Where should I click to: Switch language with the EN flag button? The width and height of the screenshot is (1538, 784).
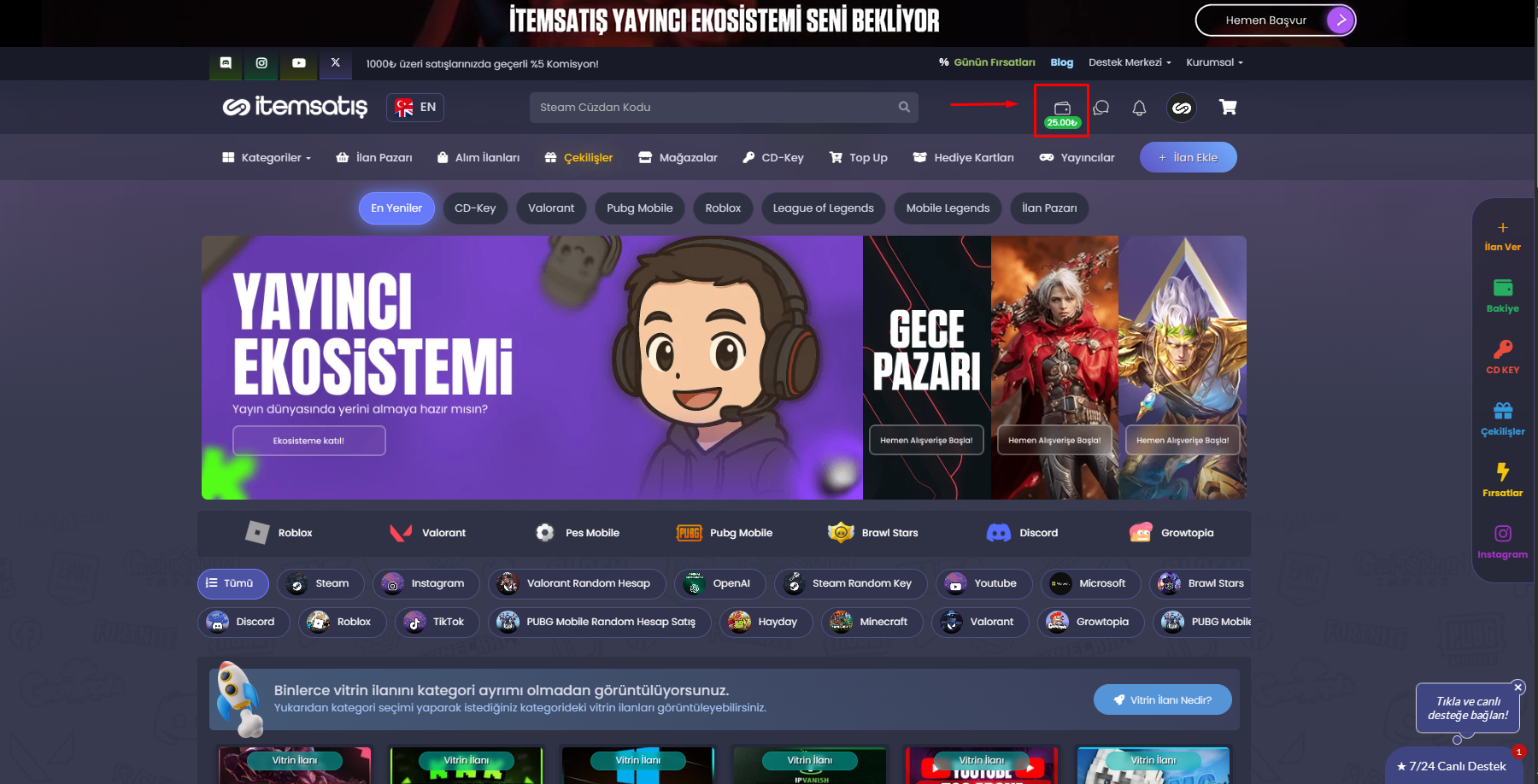pyautogui.click(x=415, y=107)
